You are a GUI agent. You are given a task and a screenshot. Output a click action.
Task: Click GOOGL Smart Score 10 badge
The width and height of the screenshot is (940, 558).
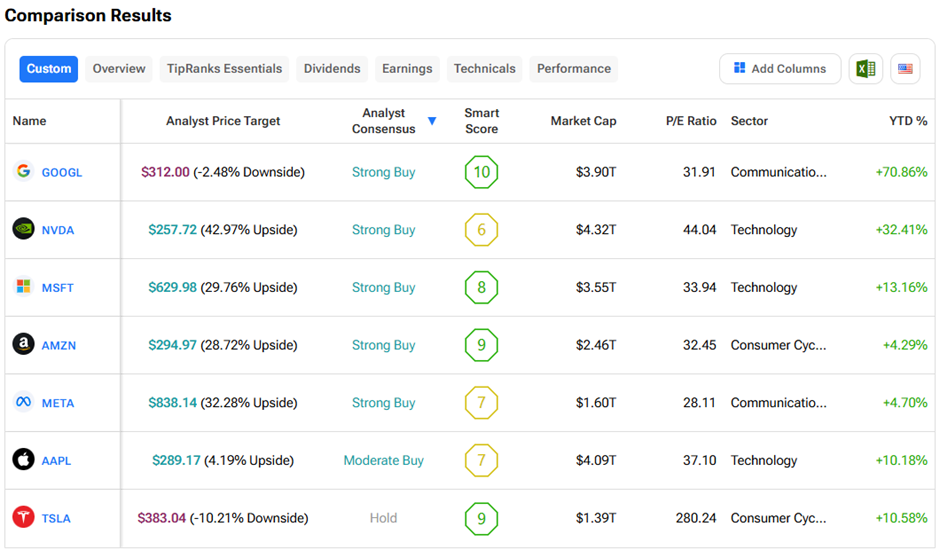click(x=481, y=172)
